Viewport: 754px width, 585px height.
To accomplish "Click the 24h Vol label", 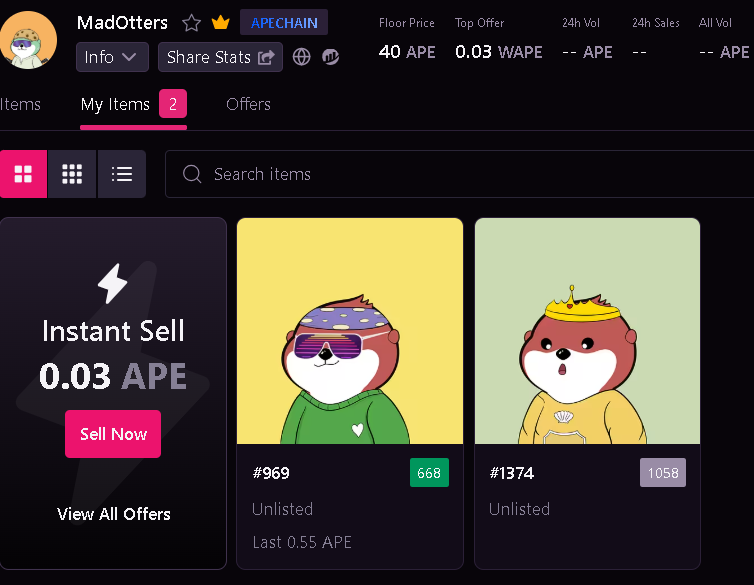I will pos(581,23).
